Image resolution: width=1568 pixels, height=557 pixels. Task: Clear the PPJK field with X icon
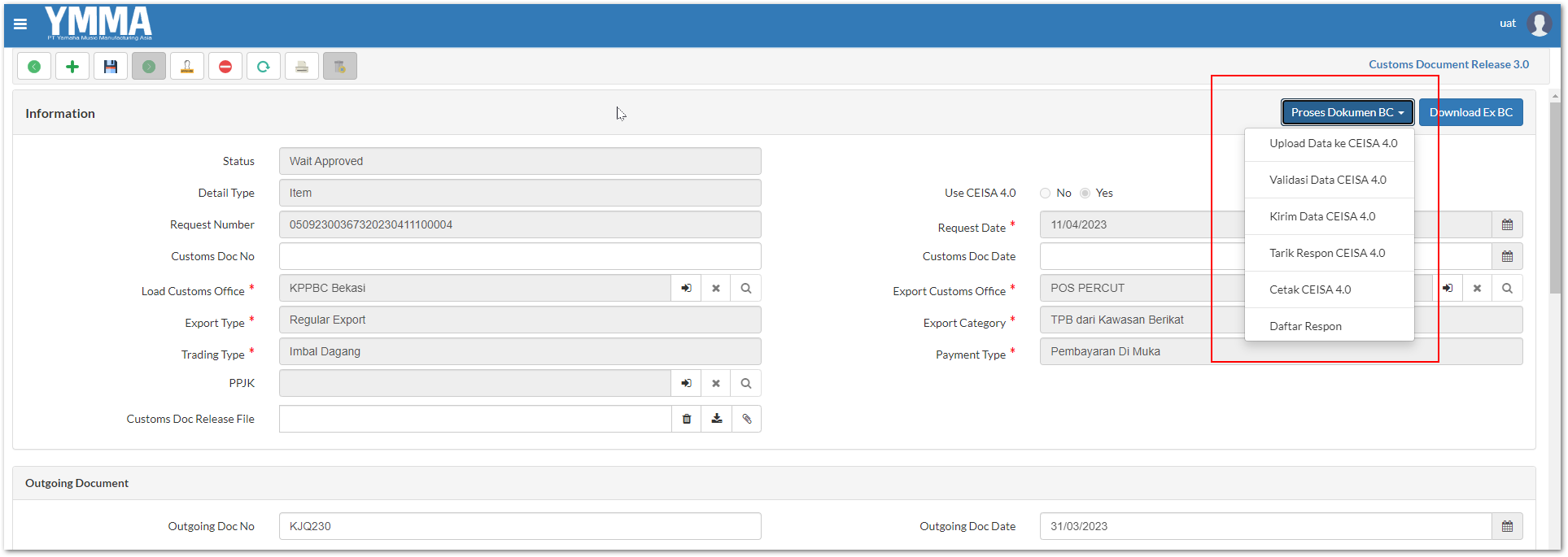pos(716,383)
